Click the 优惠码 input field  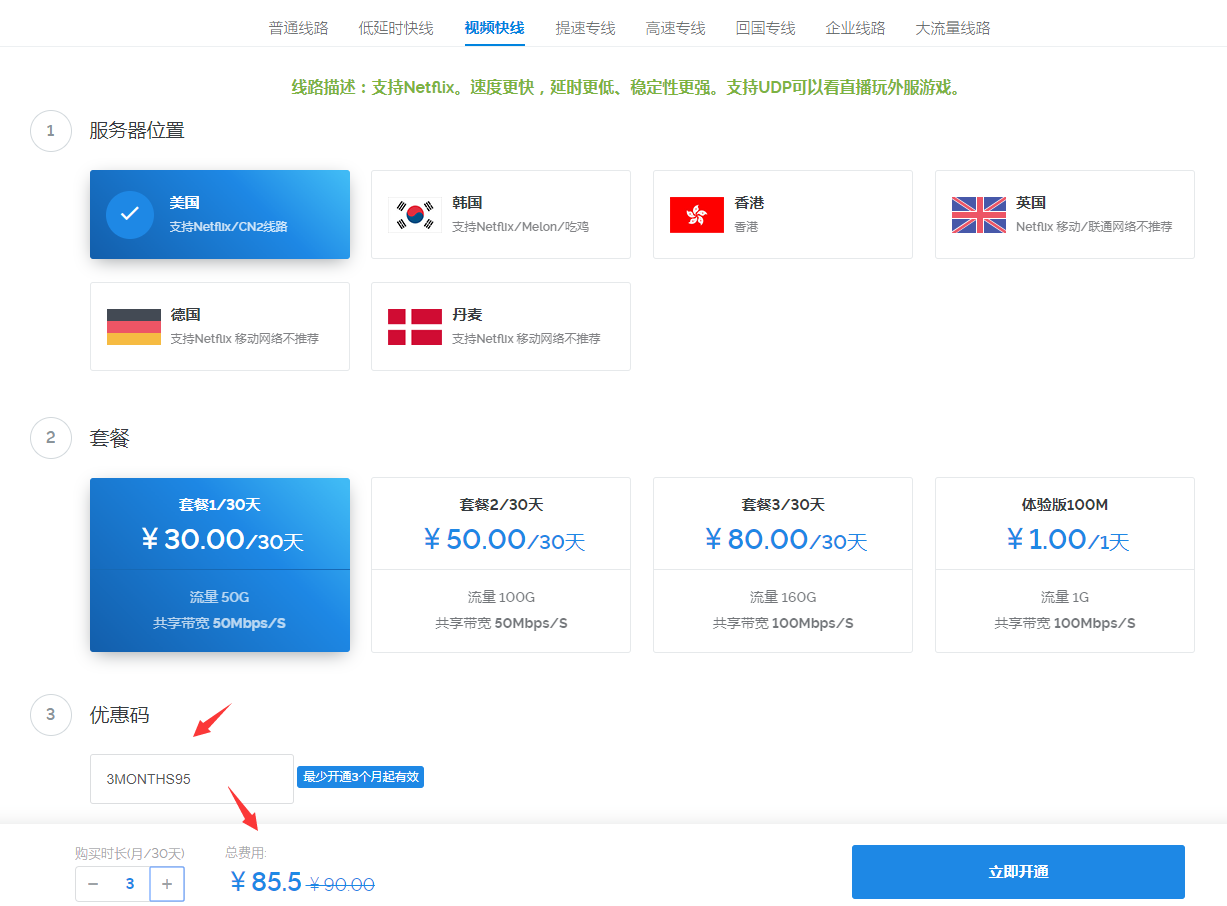tap(192, 778)
